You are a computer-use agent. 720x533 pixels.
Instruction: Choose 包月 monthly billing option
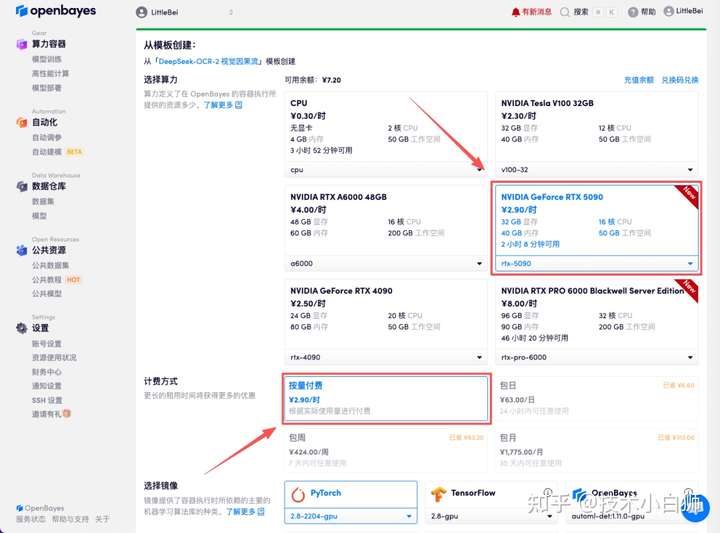point(596,450)
